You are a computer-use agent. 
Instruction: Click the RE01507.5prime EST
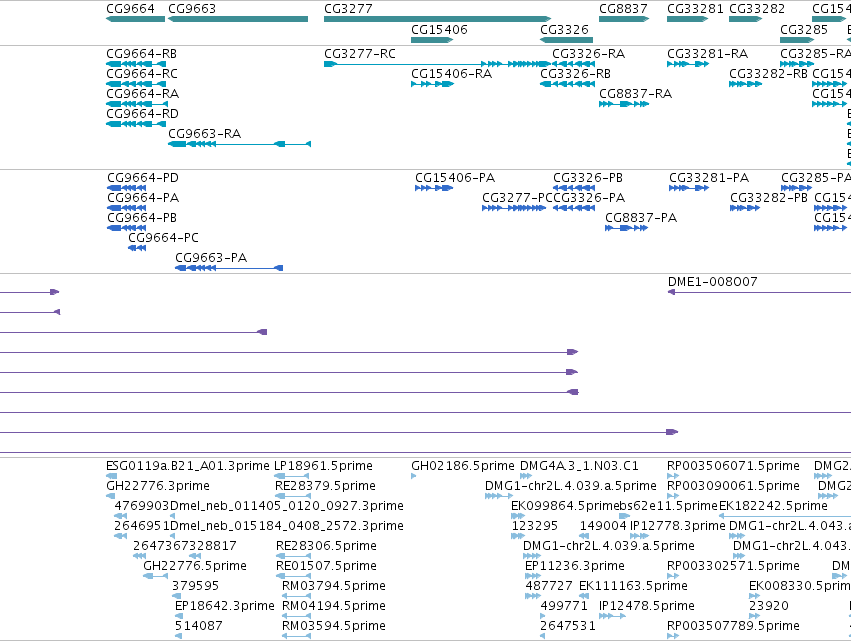[x=294, y=576]
